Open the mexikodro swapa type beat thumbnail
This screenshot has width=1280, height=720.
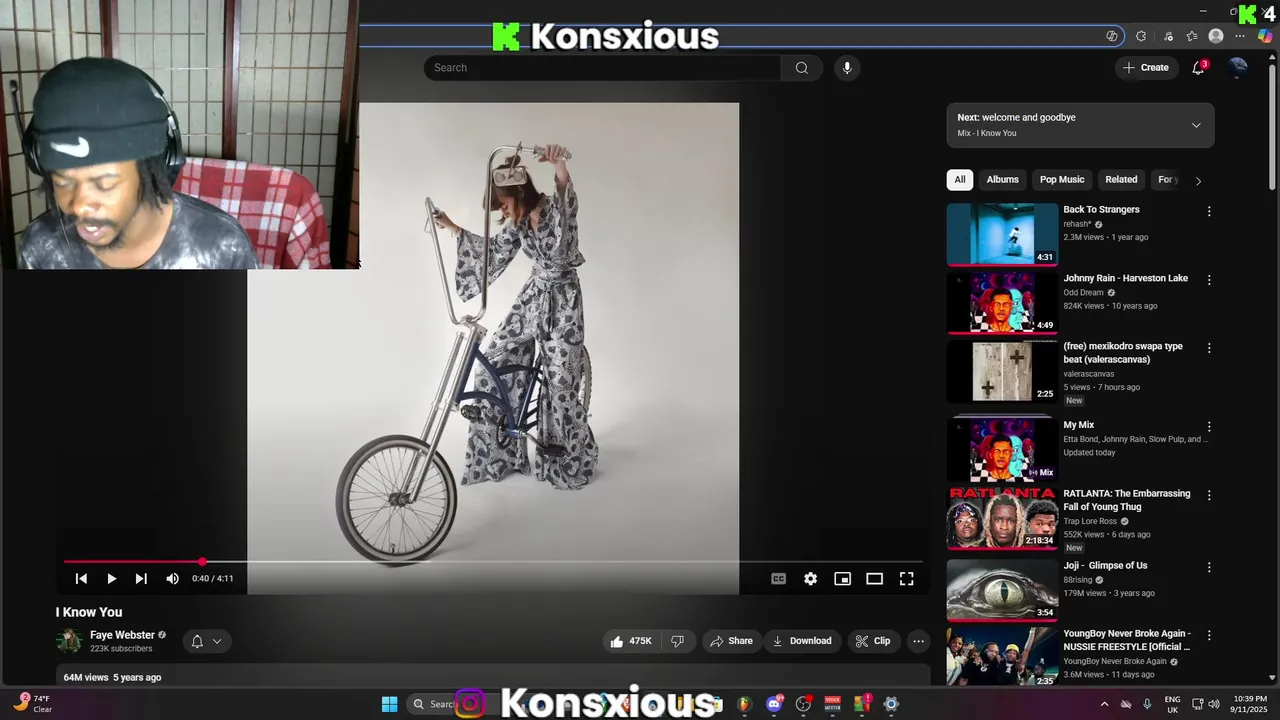(1002, 371)
